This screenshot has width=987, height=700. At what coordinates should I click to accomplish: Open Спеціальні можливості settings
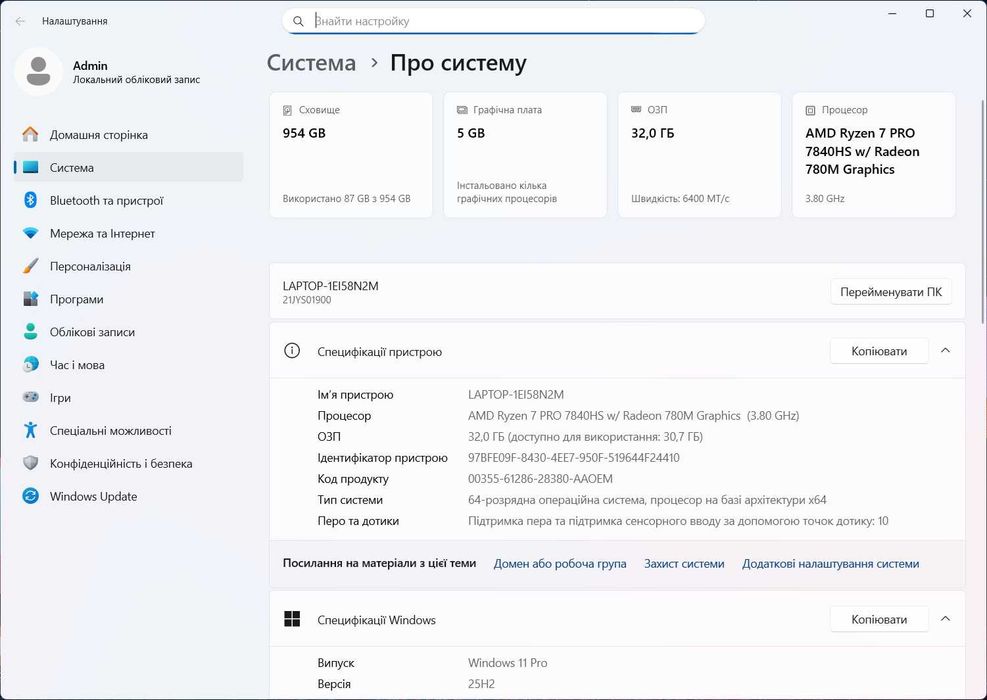pyautogui.click(x=128, y=431)
